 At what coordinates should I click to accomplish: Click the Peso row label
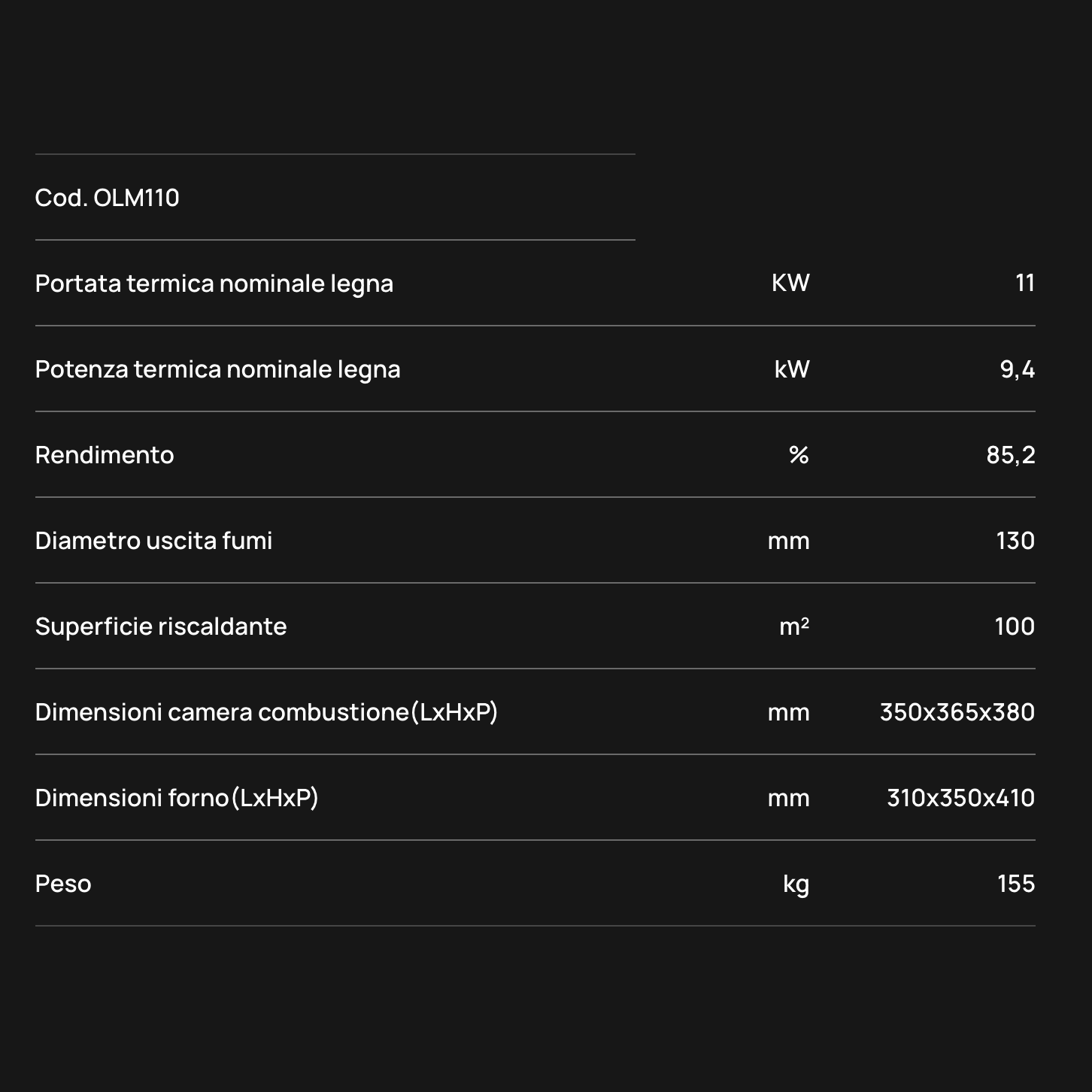click(63, 884)
